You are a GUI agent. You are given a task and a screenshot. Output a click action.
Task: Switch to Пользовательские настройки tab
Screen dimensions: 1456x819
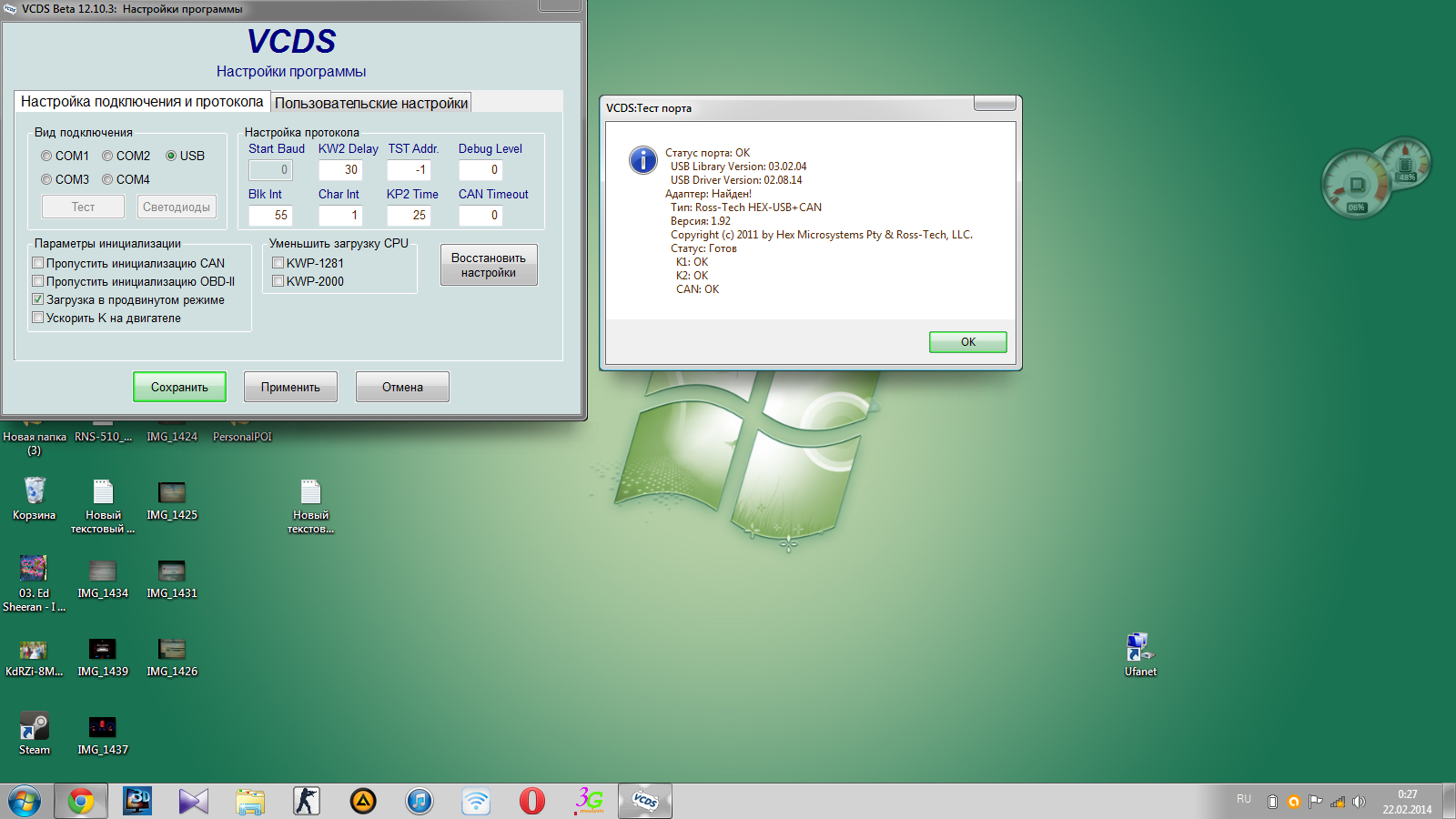371,103
